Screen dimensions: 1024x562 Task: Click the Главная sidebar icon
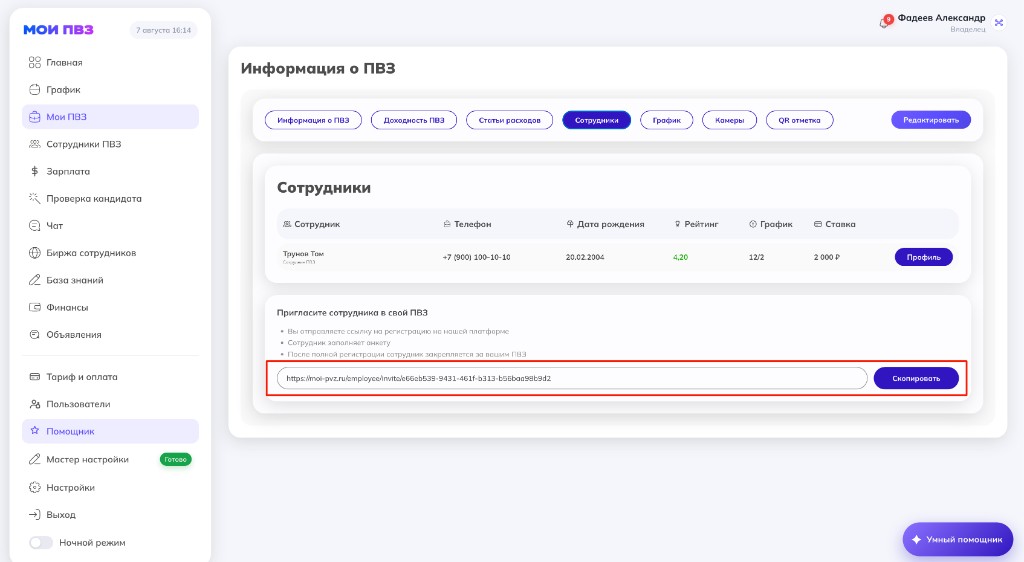click(35, 63)
